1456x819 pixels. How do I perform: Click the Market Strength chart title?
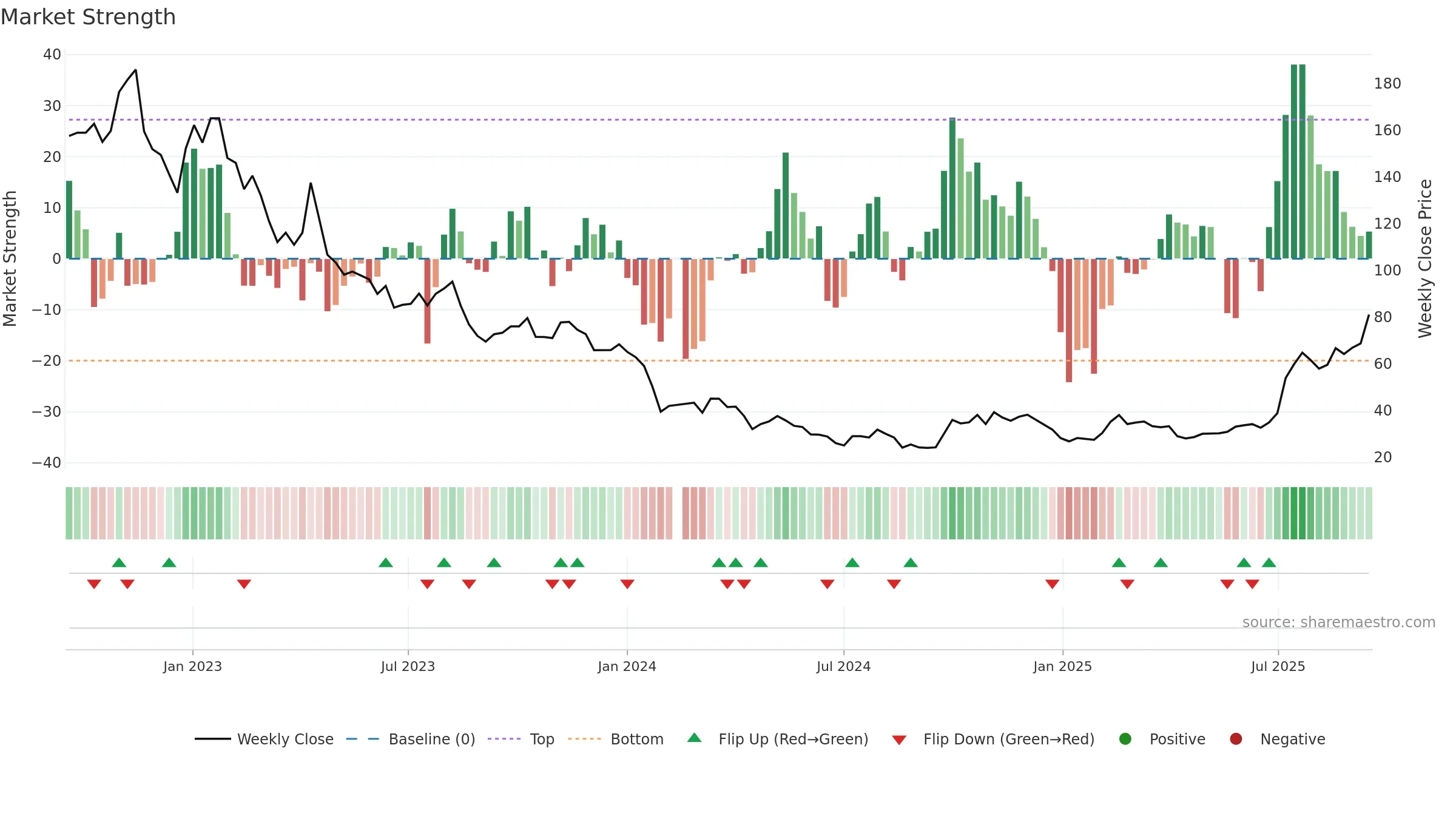(x=88, y=17)
